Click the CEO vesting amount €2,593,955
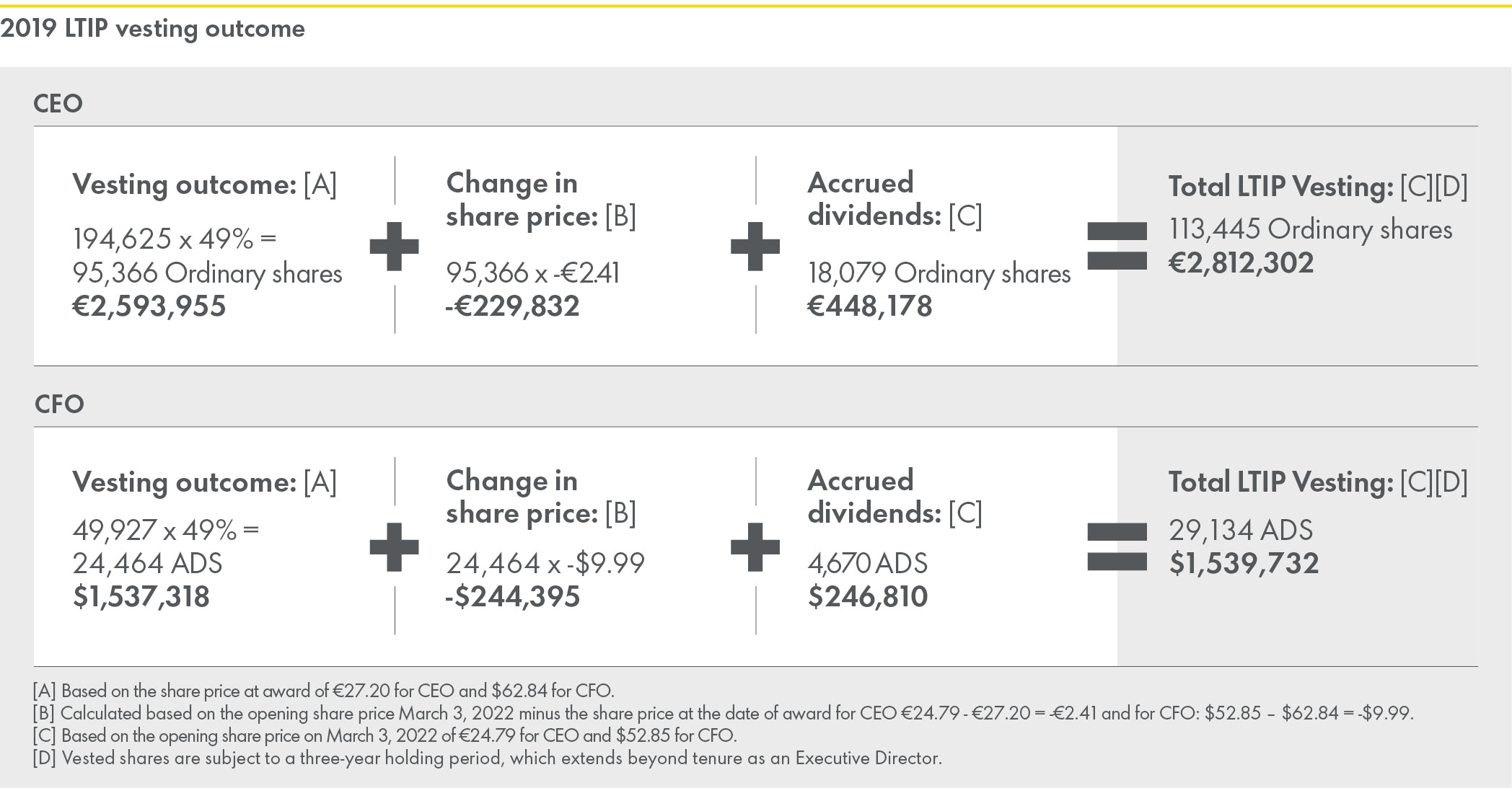Viewport: 1512px width, 788px height. (149, 306)
